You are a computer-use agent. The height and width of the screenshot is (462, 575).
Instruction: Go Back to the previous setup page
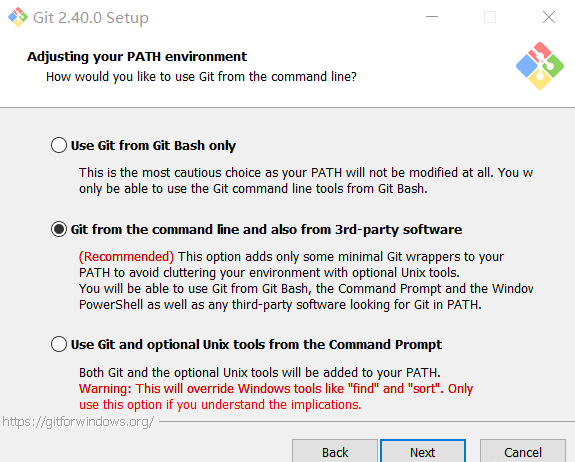(335, 452)
